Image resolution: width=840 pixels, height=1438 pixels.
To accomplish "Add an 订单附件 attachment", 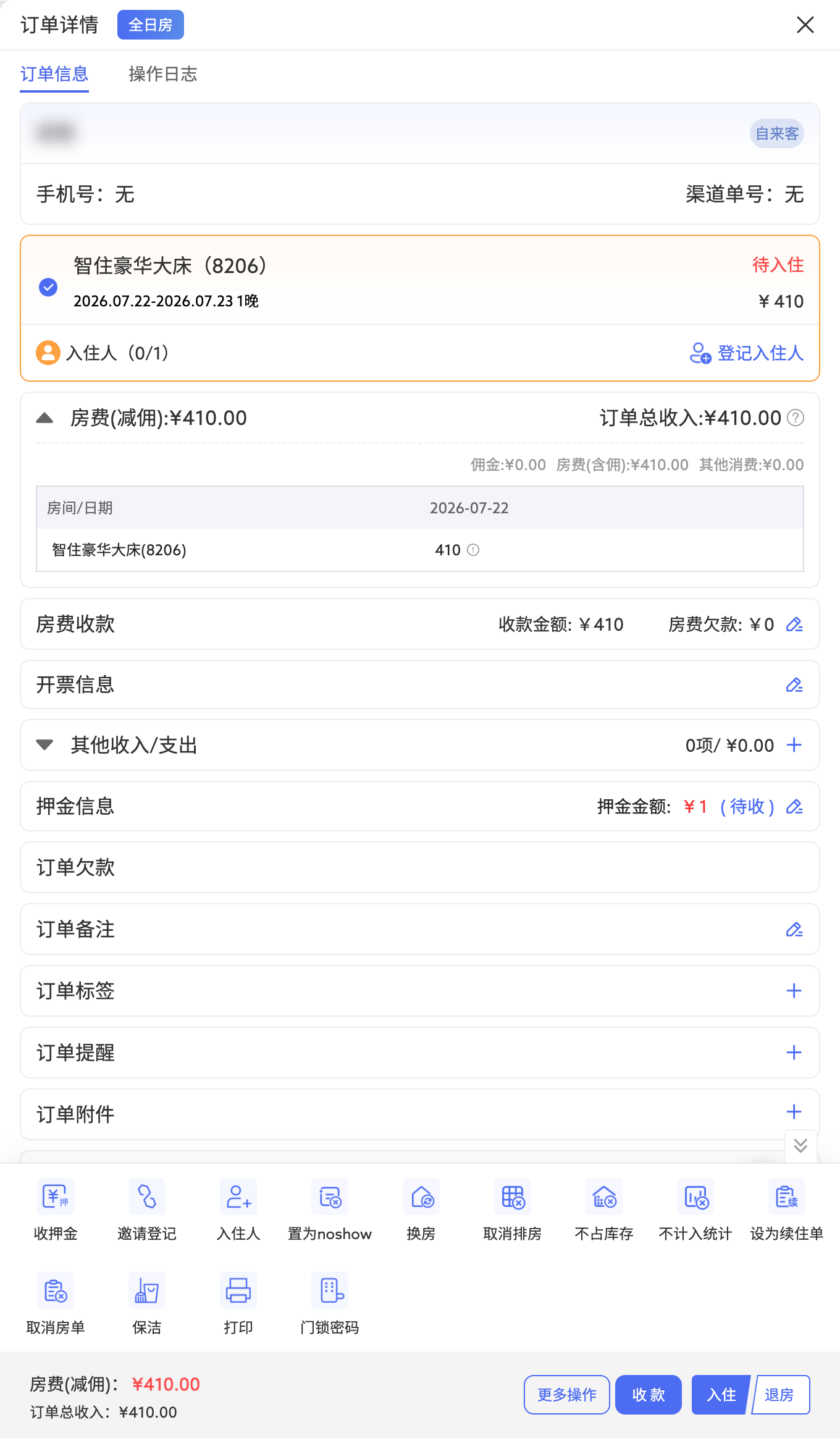I will [794, 1112].
